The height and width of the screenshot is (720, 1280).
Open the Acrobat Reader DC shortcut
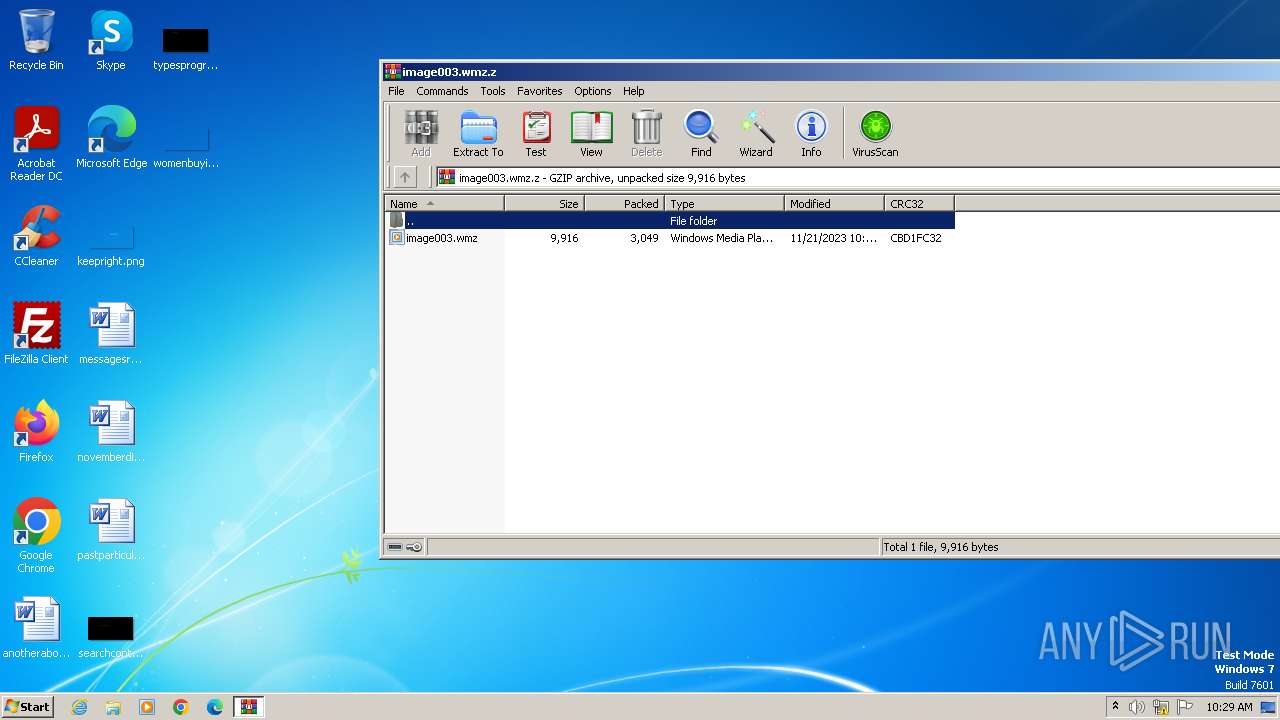pos(36,144)
